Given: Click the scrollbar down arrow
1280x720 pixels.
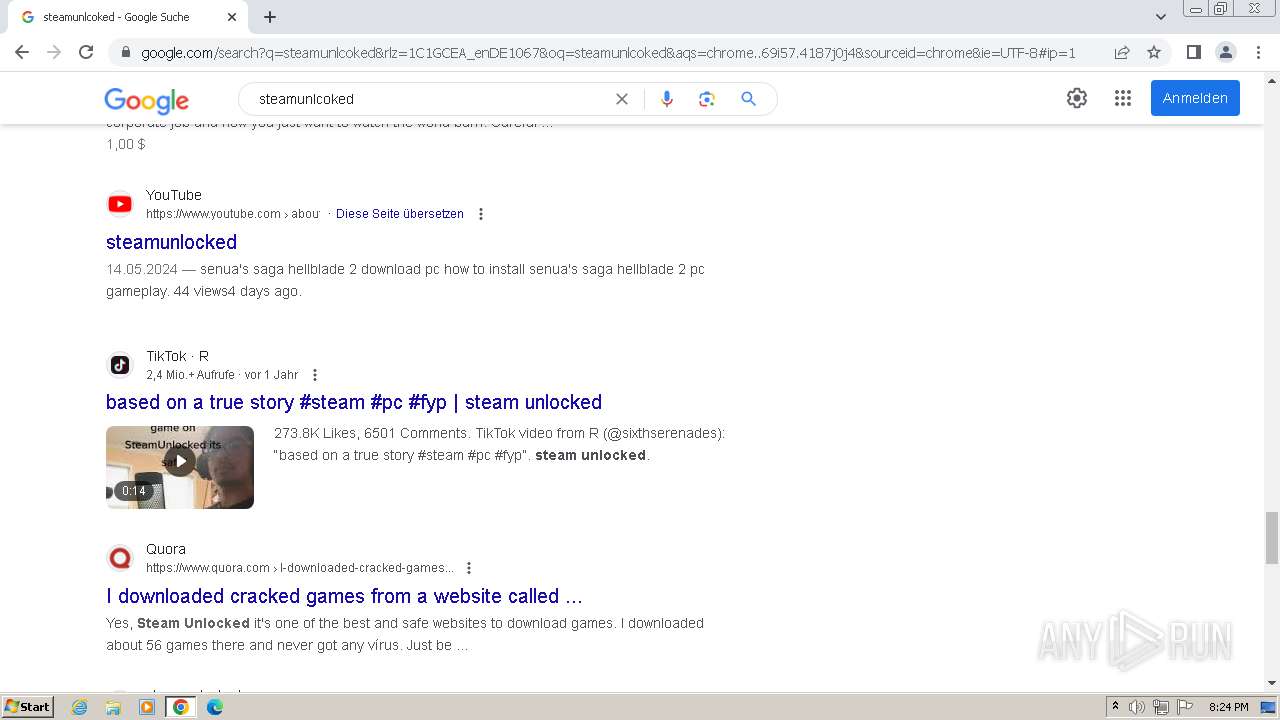Looking at the screenshot, I should click(1272, 683).
